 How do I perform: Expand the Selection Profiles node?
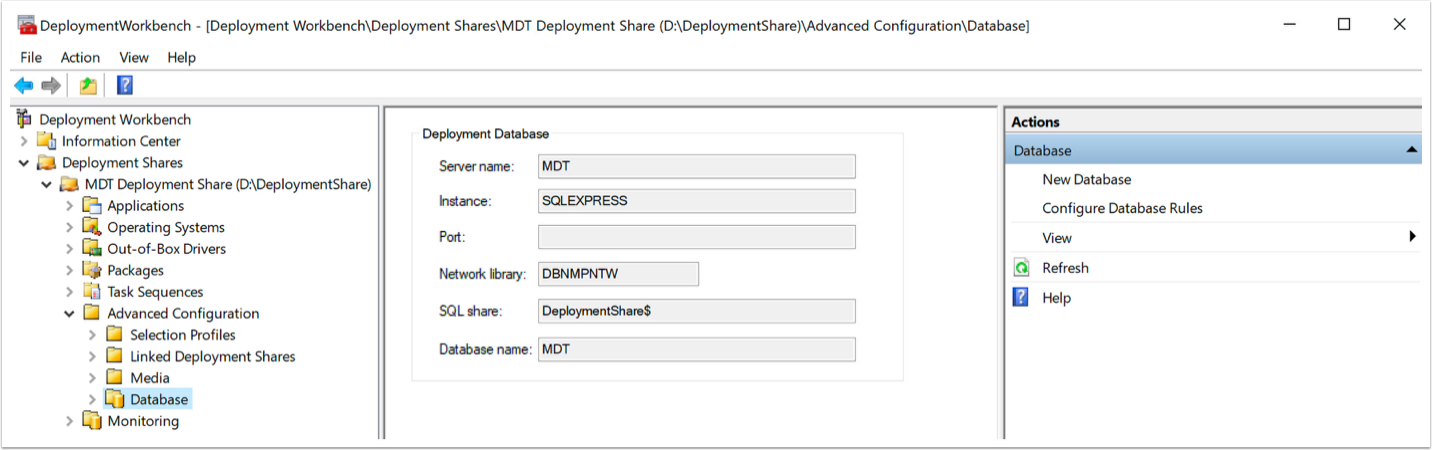(93, 335)
